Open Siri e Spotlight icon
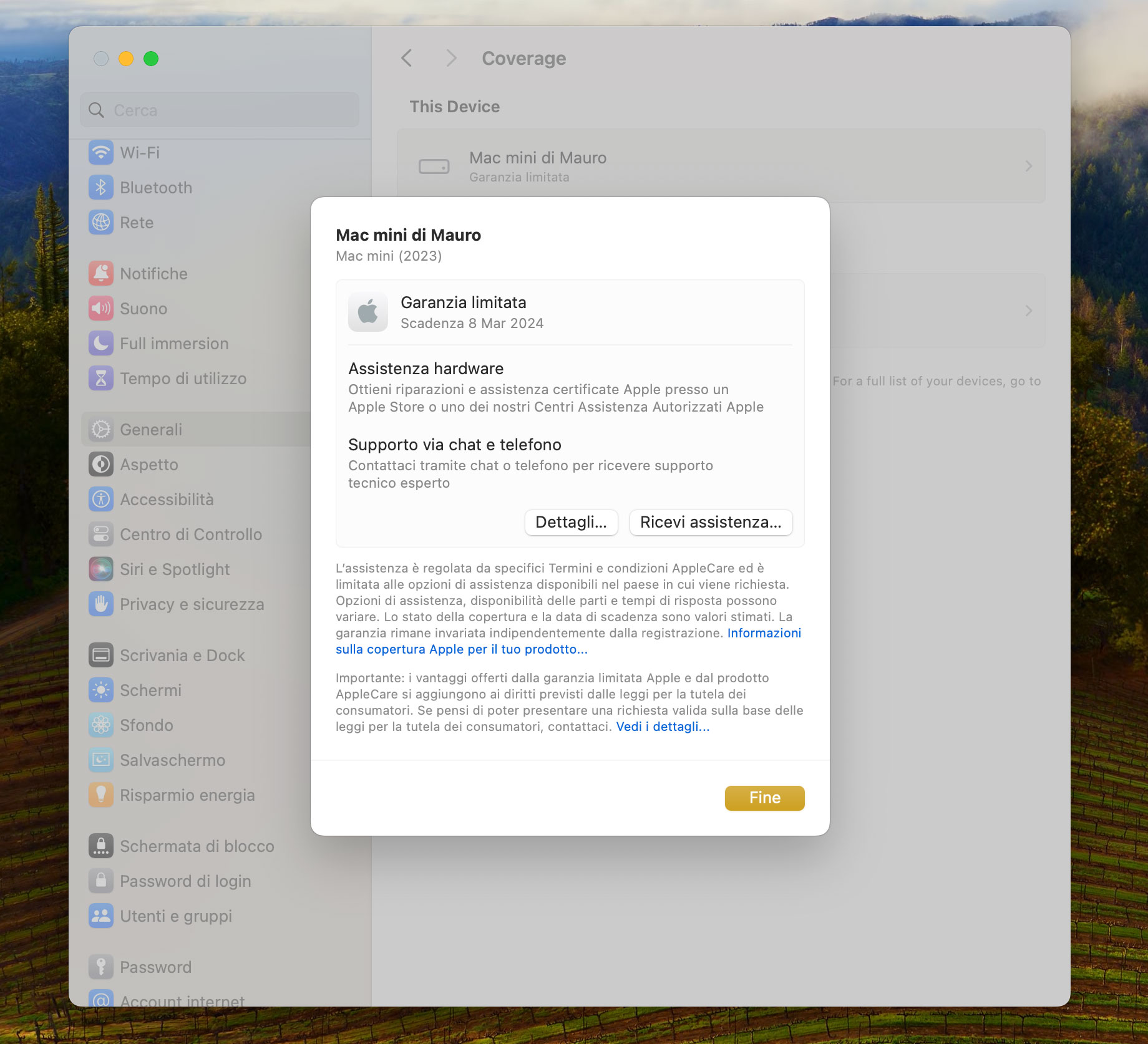This screenshot has width=1148, height=1044. (x=101, y=569)
